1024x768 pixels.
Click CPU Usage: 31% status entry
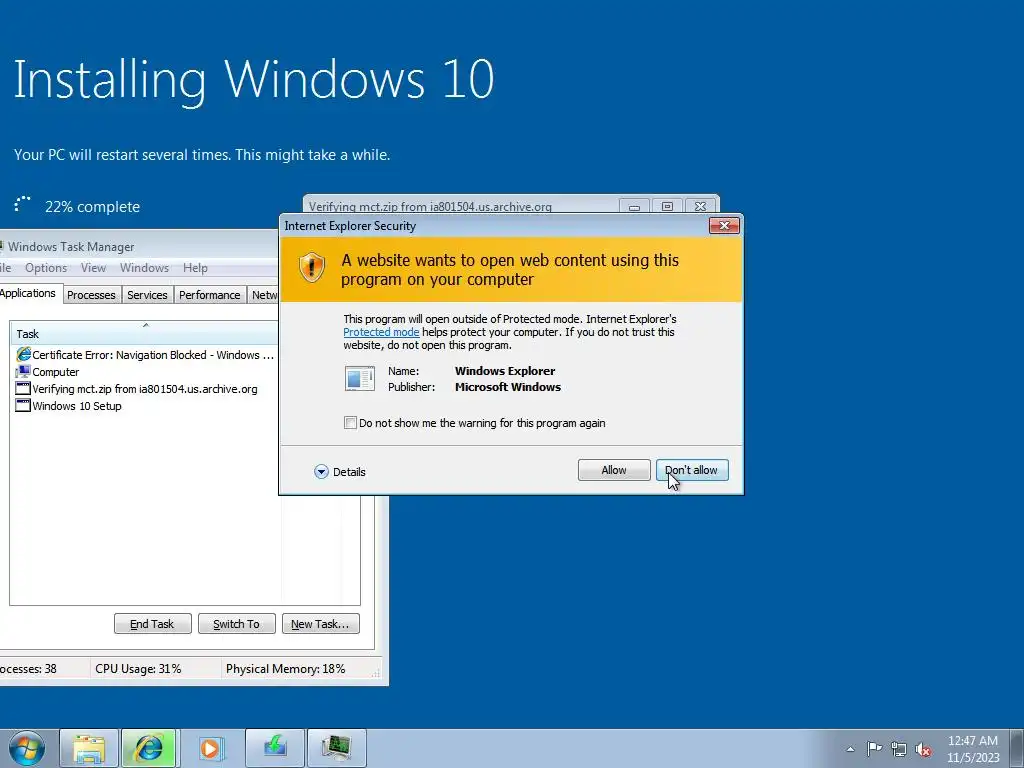pos(138,669)
